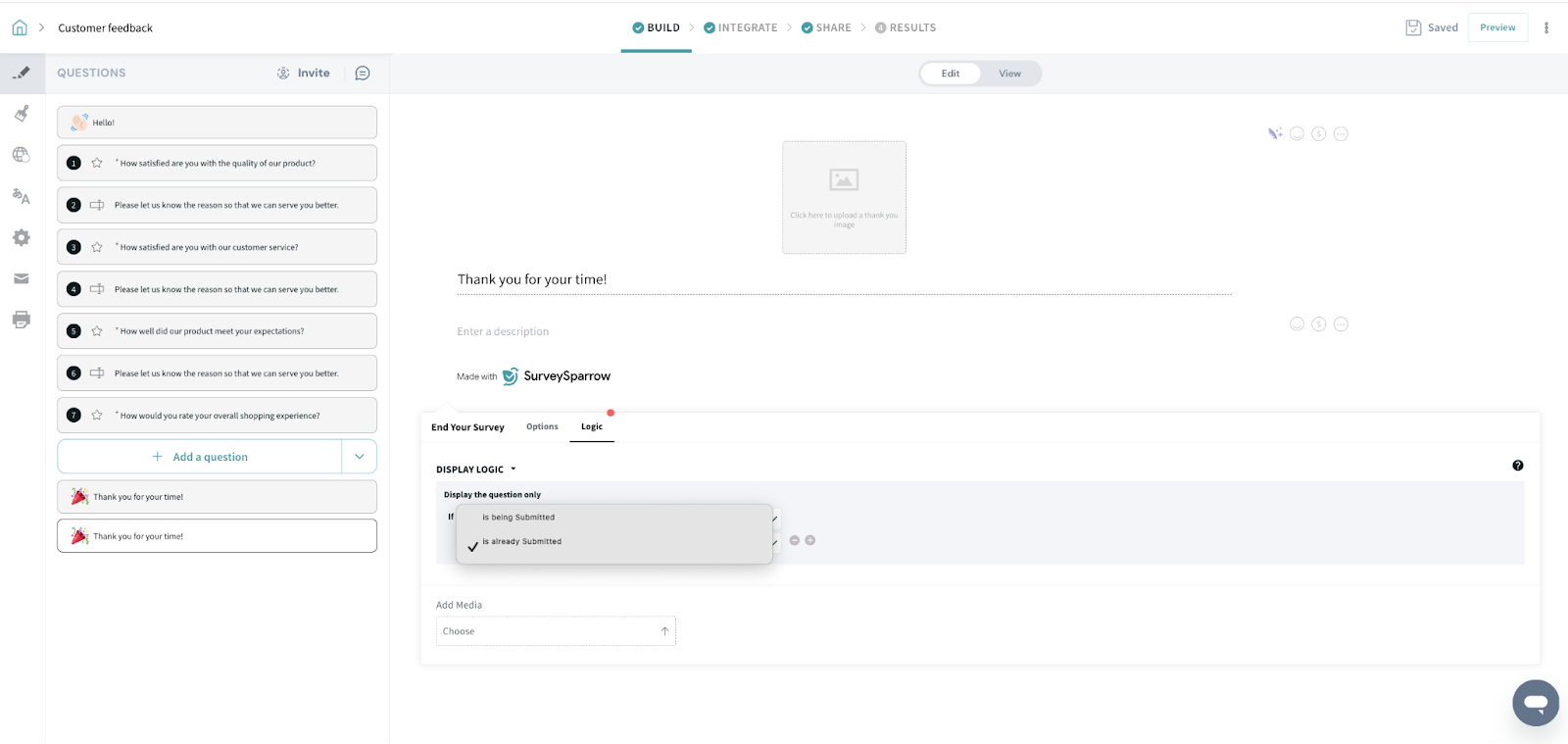Open the settings gear in sidebar

tap(22, 238)
